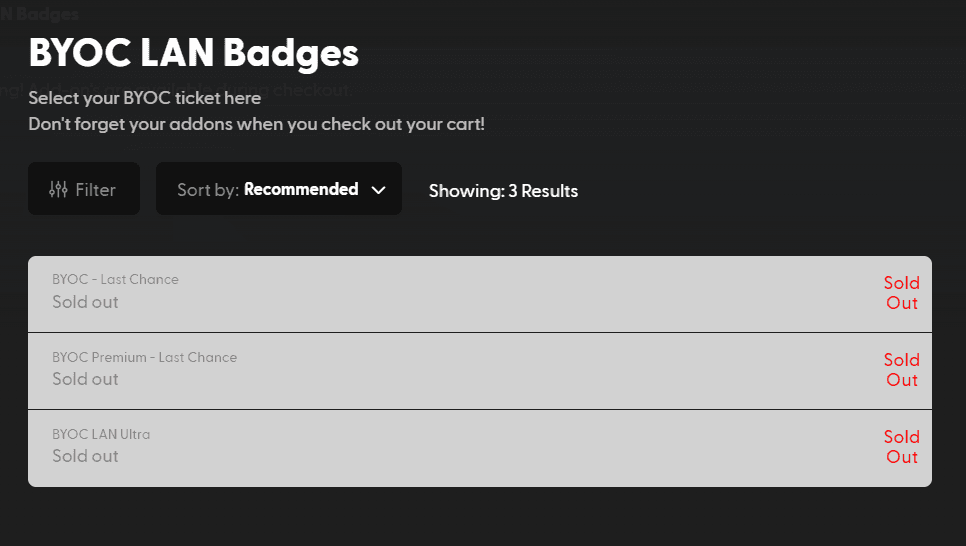Select the BYOC - Last Chance row
966x546 pixels.
479,294
